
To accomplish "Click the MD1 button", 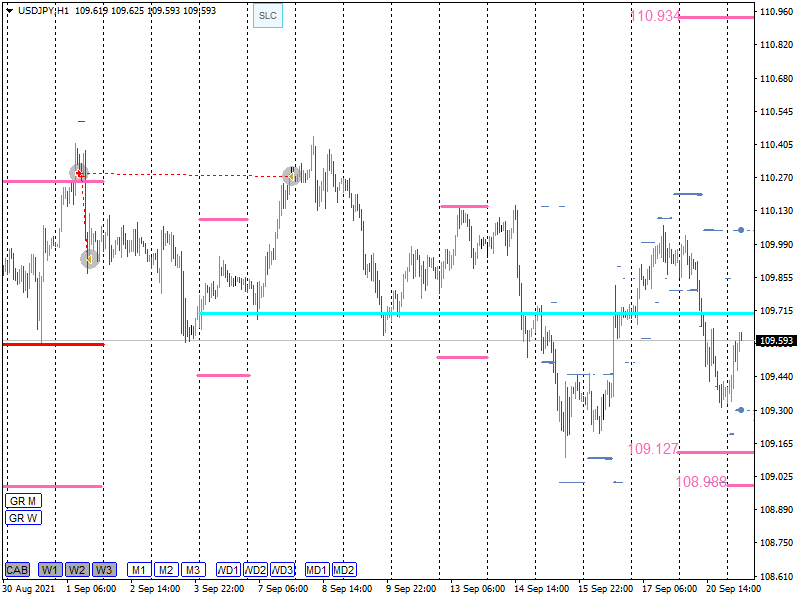I will click(x=317, y=570).
